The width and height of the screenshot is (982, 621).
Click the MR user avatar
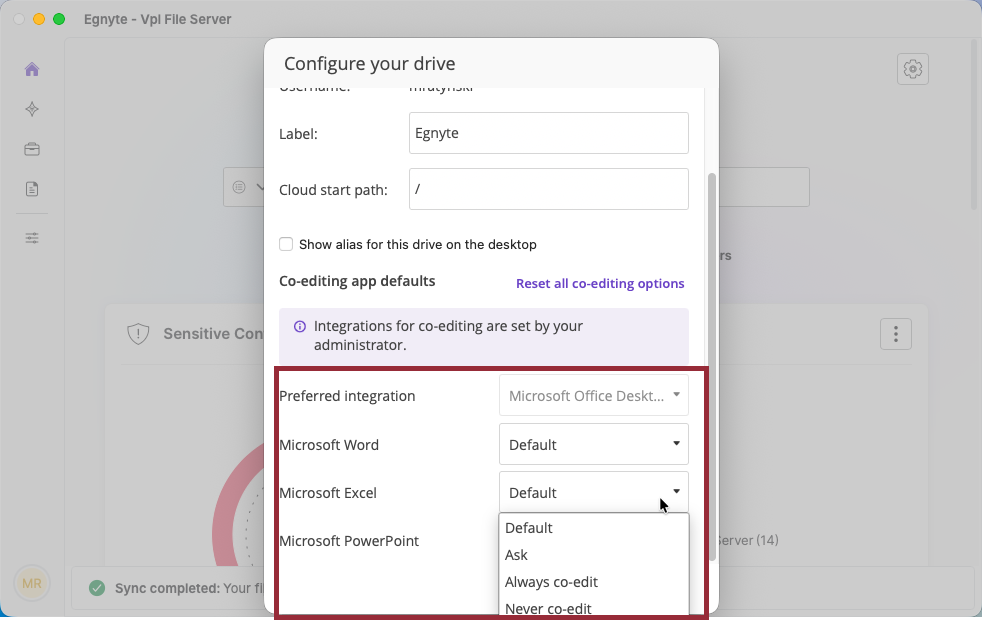(32, 583)
